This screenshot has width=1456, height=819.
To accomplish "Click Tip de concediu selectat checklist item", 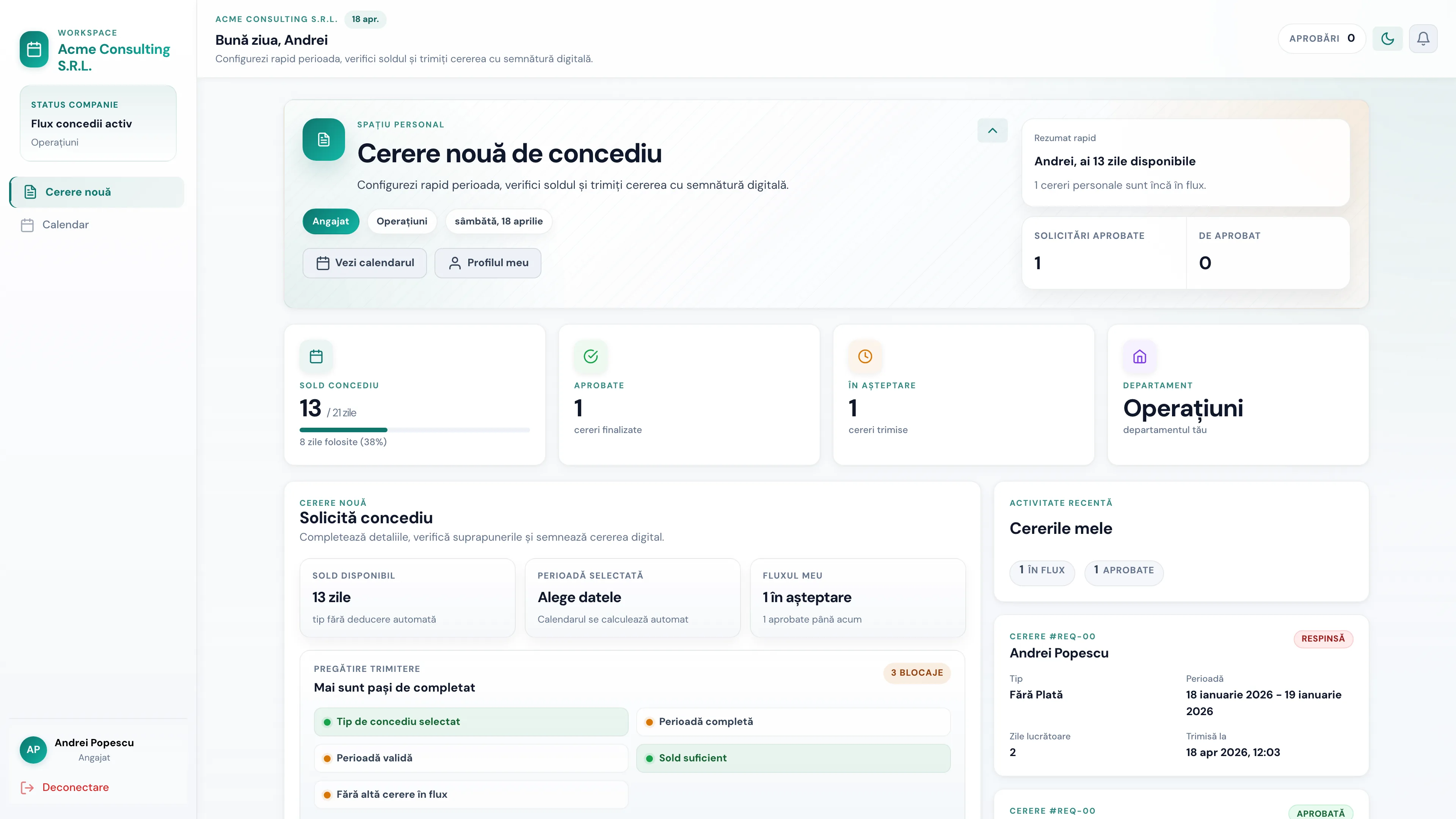I will point(471,722).
